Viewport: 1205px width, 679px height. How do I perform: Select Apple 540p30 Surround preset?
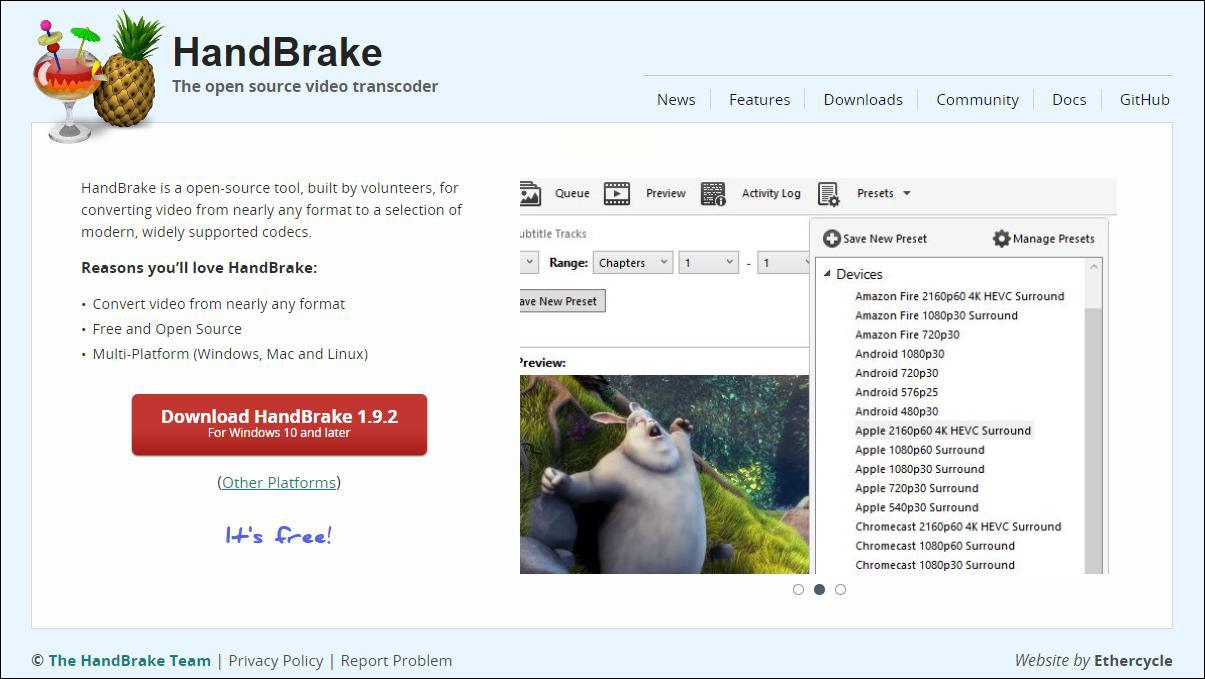coord(916,507)
